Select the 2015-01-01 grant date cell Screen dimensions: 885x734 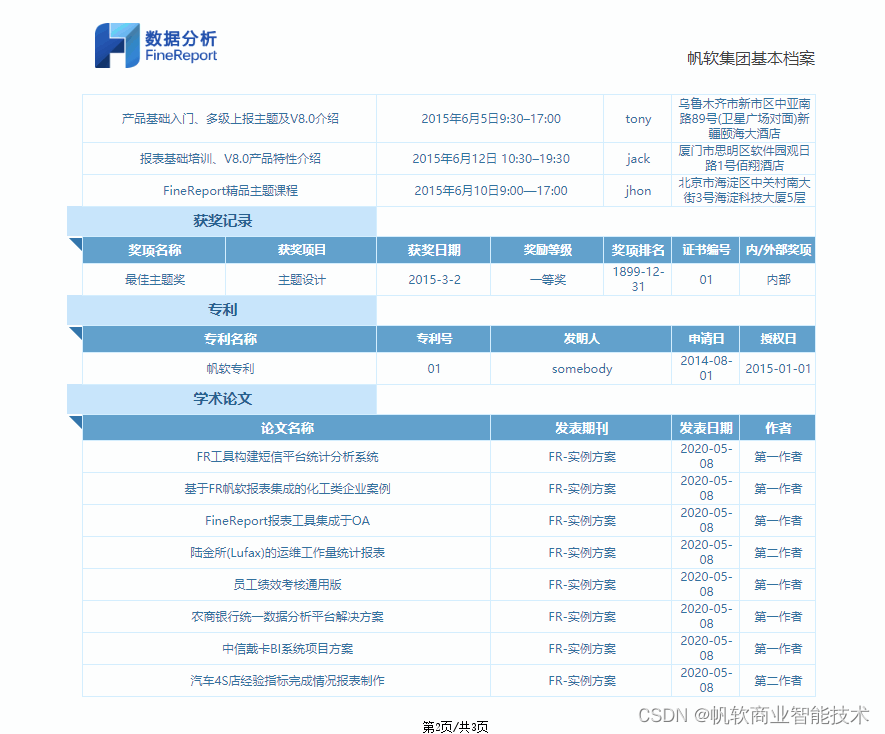tap(778, 369)
